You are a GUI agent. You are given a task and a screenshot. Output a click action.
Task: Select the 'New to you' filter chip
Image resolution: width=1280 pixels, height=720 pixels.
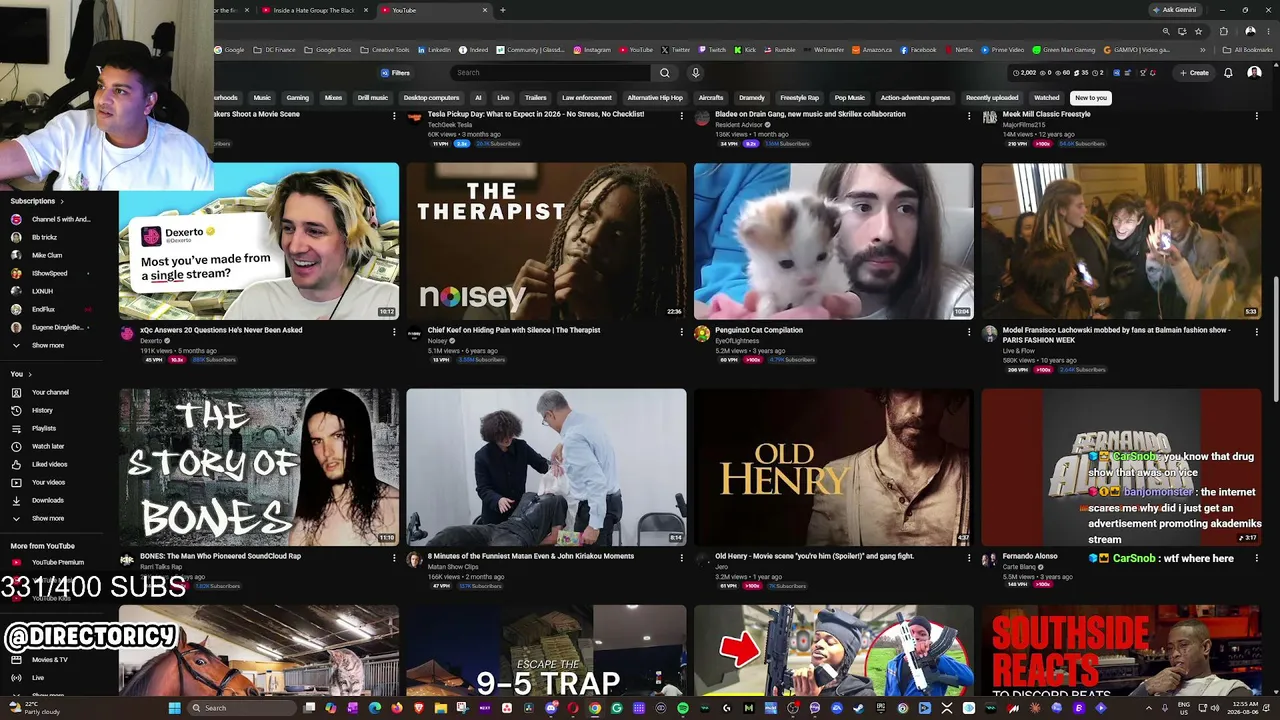coord(1090,98)
